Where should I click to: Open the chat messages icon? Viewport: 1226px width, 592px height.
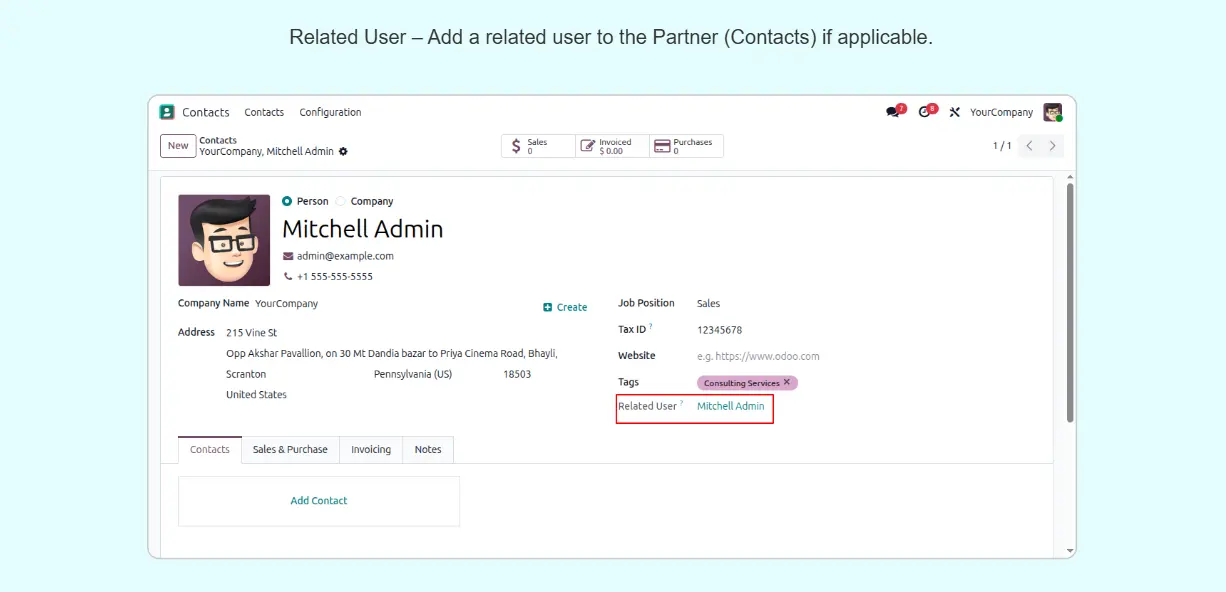[893, 112]
